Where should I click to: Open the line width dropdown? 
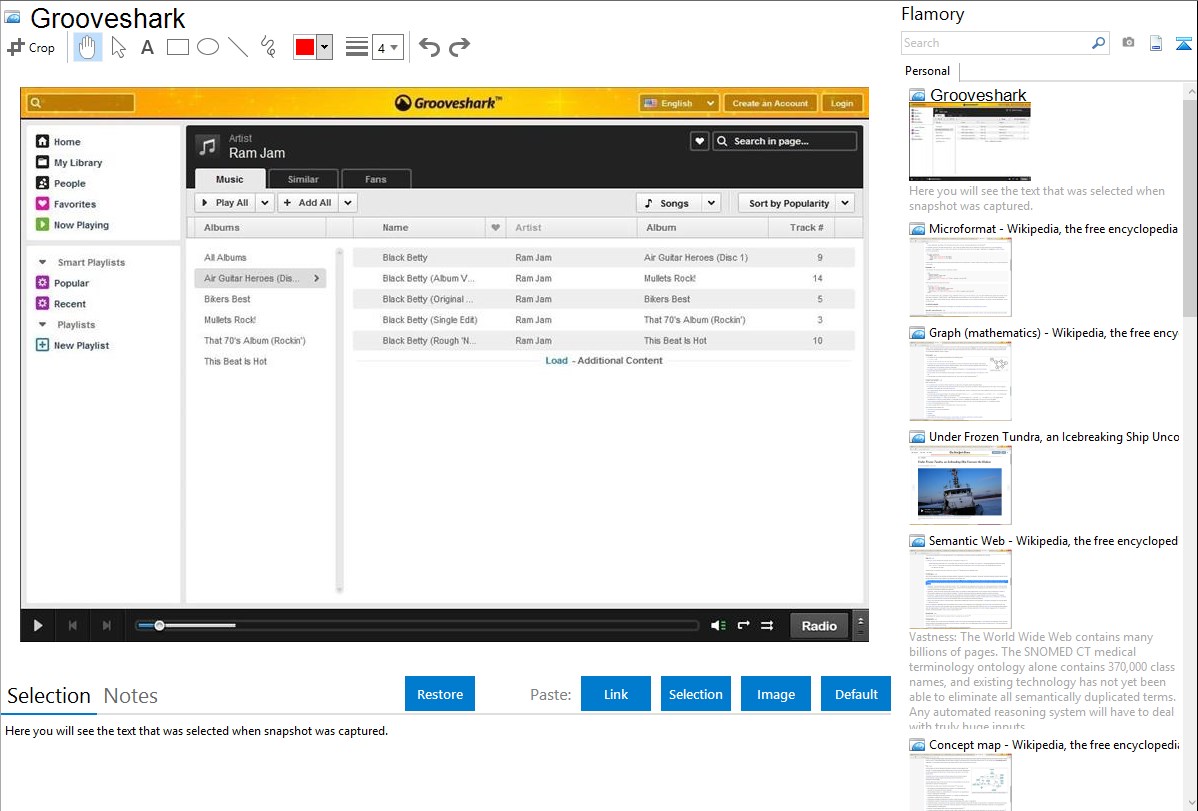tap(387, 47)
